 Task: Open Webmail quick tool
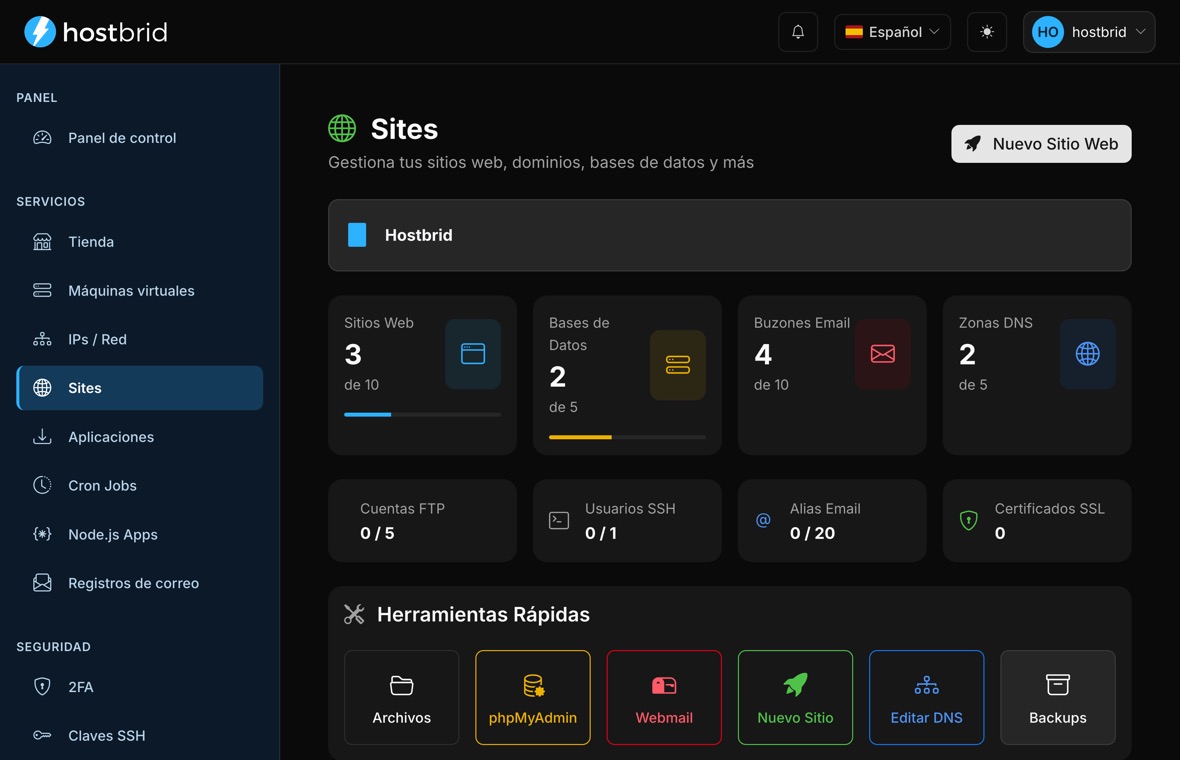pos(664,698)
